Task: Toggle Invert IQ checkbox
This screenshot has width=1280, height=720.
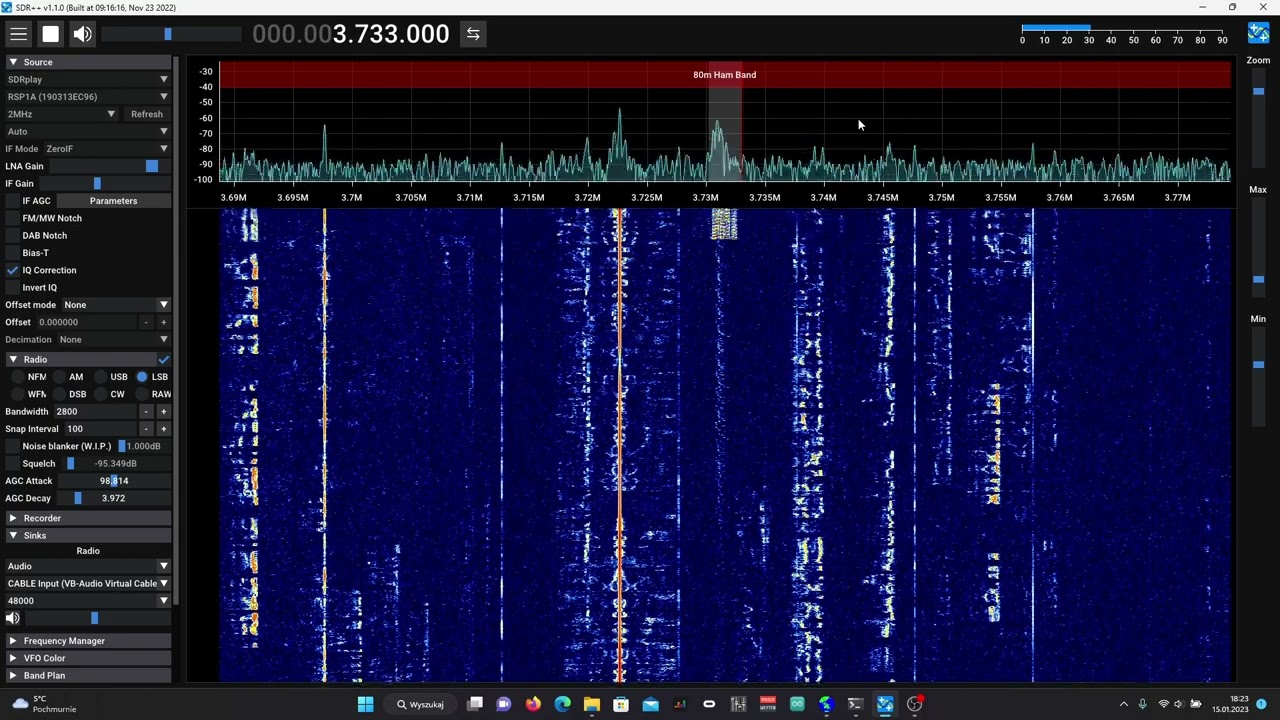Action: [13, 287]
